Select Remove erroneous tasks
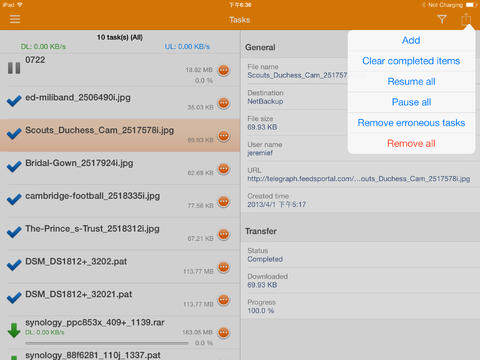This screenshot has height=360, width=480. pyautogui.click(x=411, y=123)
